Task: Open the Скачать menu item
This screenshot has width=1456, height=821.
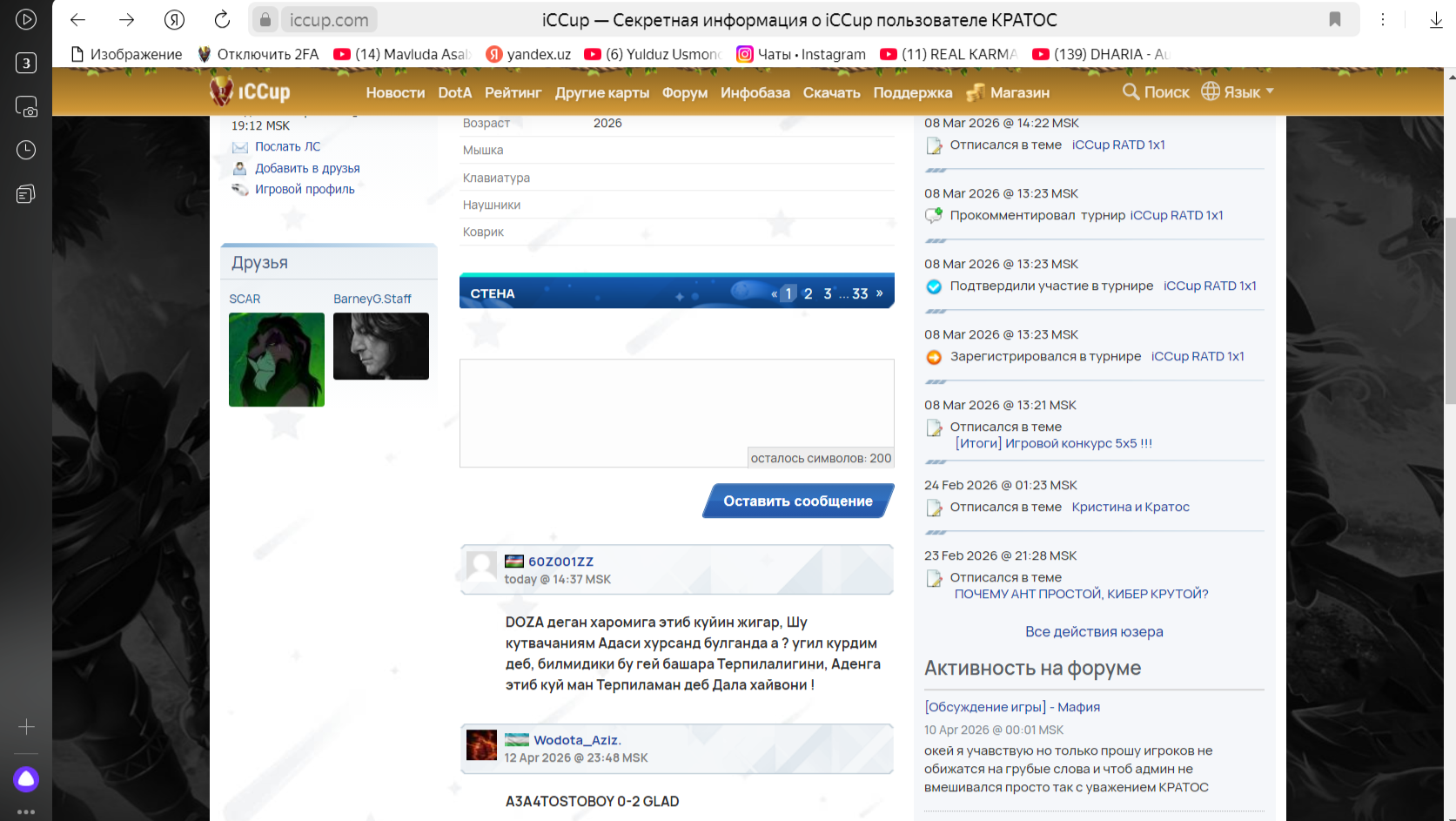Action: pos(831,92)
